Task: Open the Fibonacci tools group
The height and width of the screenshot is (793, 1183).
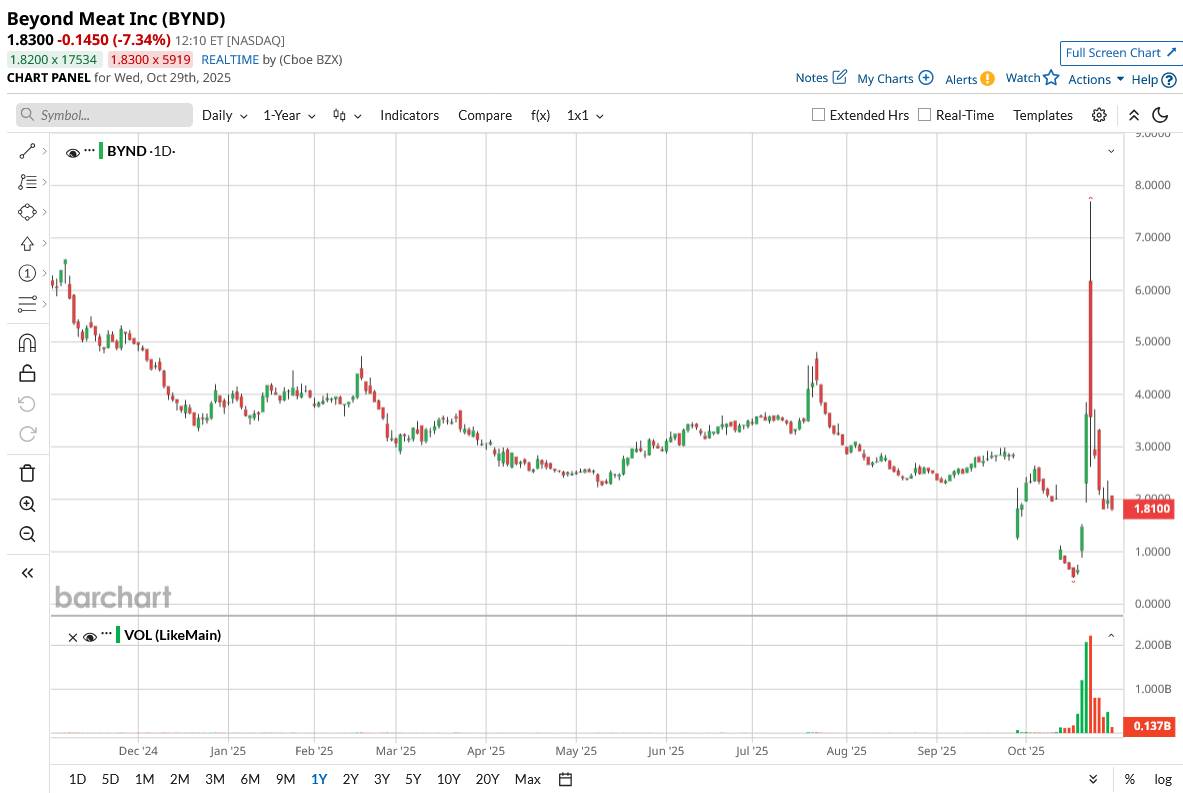Action: tap(27, 182)
